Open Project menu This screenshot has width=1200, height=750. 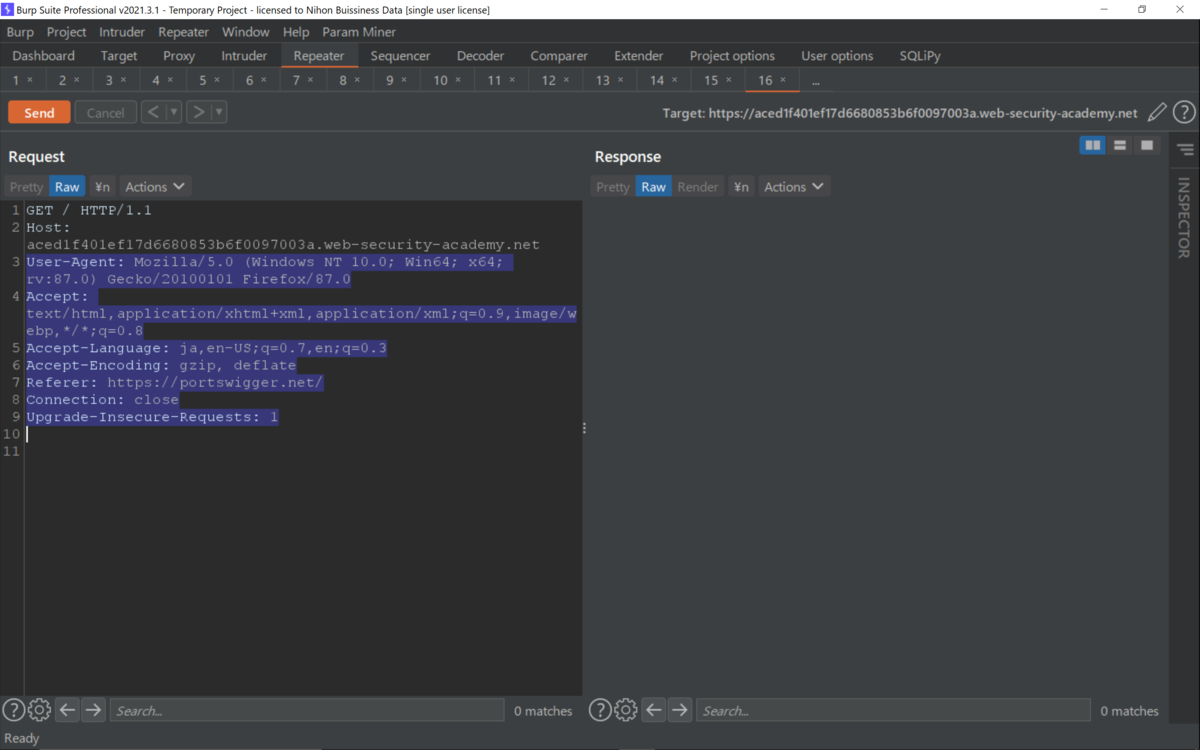(x=67, y=32)
